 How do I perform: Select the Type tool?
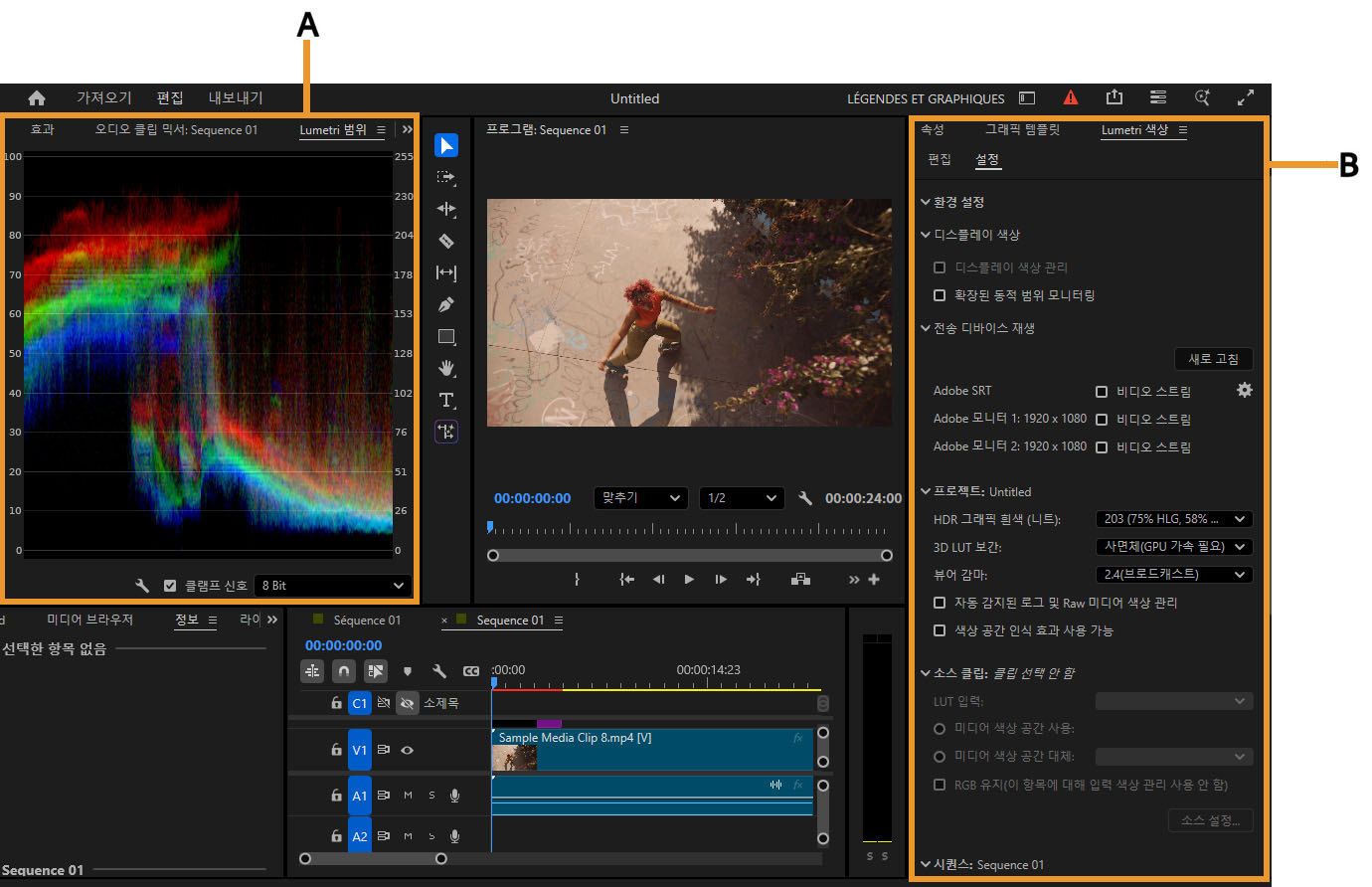coord(446,400)
